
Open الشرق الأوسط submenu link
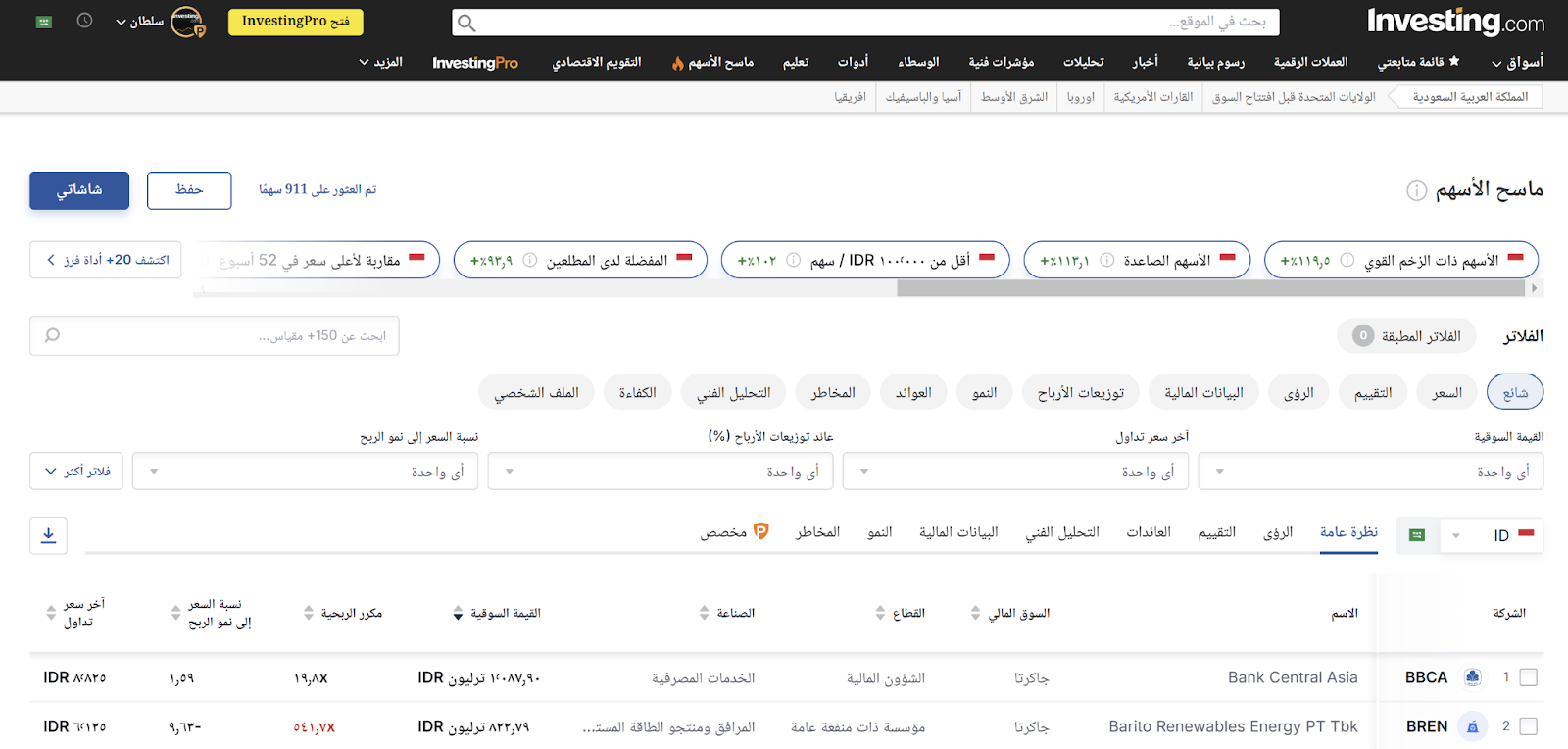(1014, 97)
